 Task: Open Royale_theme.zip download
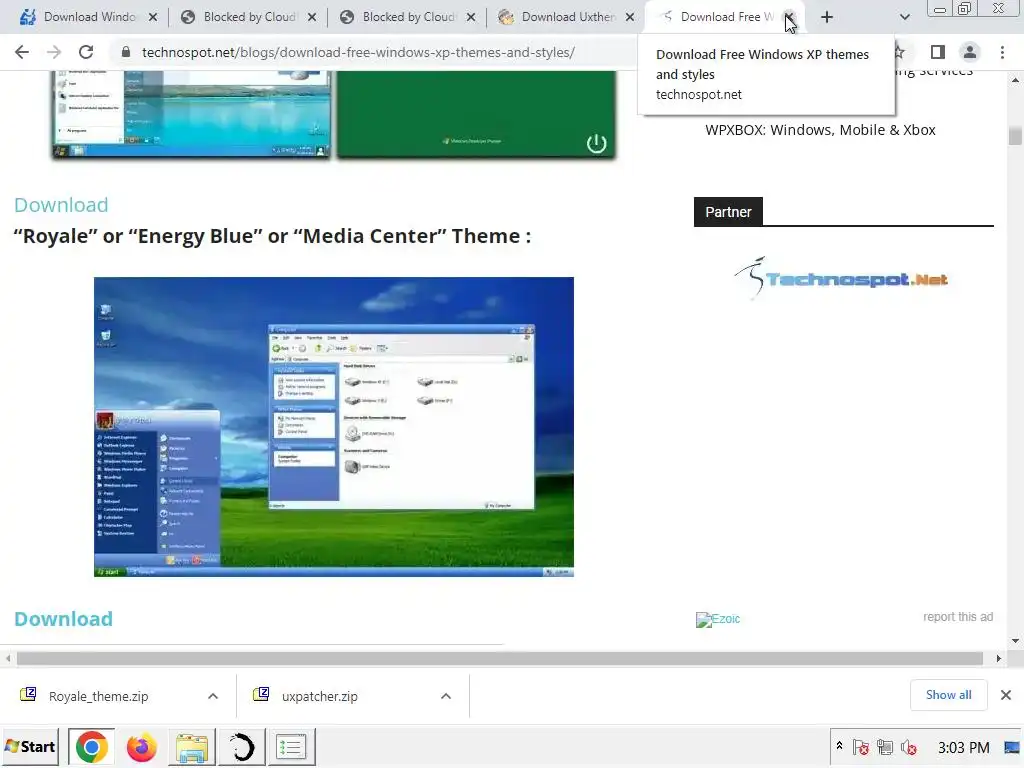pyautogui.click(x=98, y=696)
